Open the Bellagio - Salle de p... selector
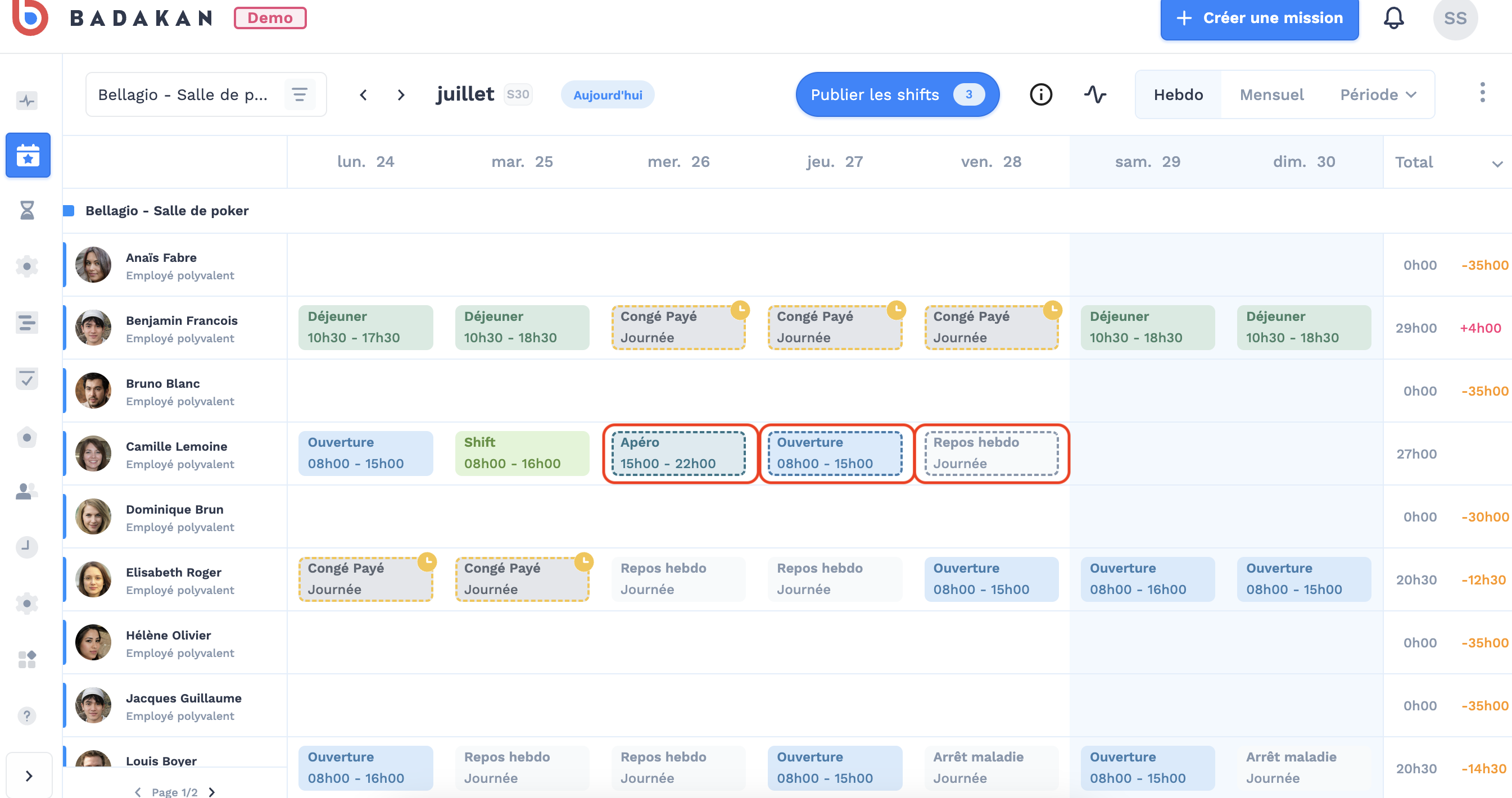This screenshot has height=798, width=1512. (206, 94)
